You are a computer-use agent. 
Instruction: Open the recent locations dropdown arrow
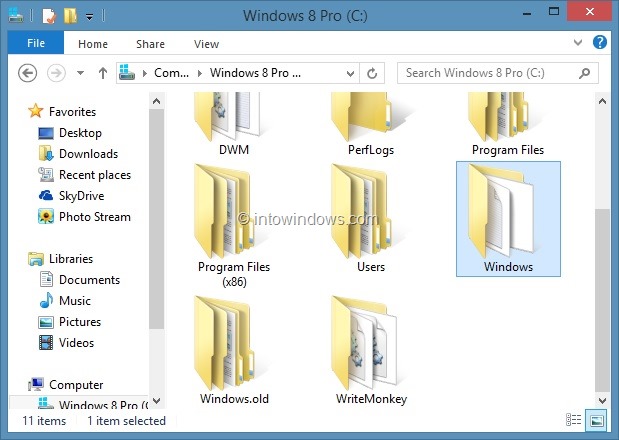pyautogui.click(x=80, y=73)
